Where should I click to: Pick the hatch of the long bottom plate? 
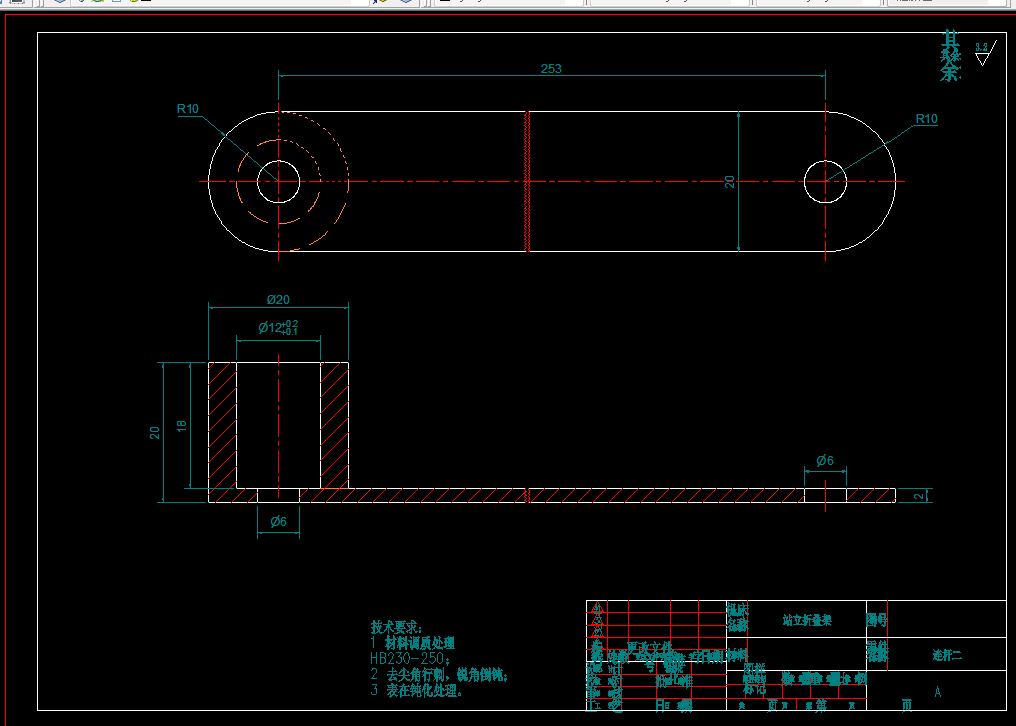pos(551,496)
